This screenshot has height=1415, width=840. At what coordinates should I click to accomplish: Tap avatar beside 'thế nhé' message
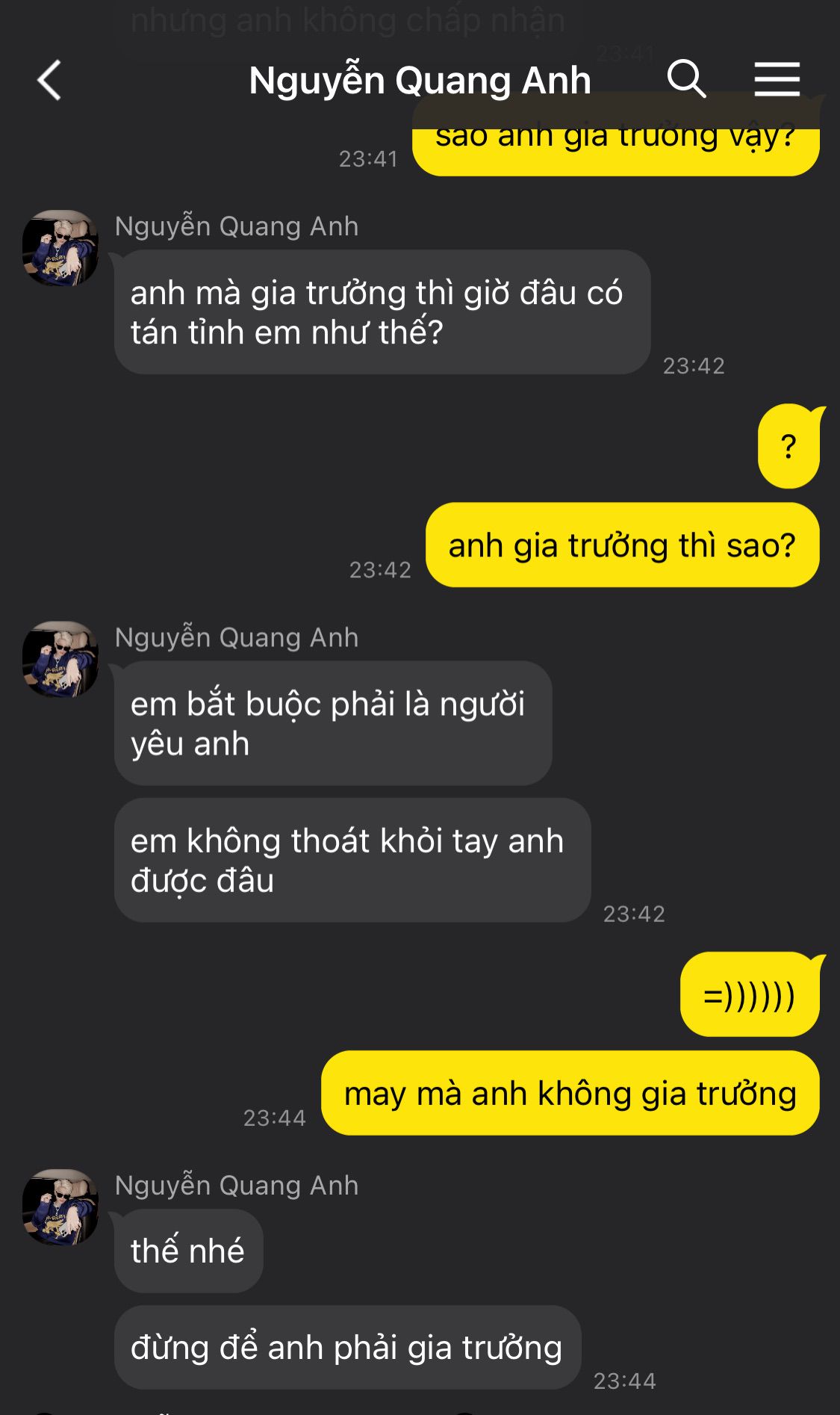click(60, 1207)
